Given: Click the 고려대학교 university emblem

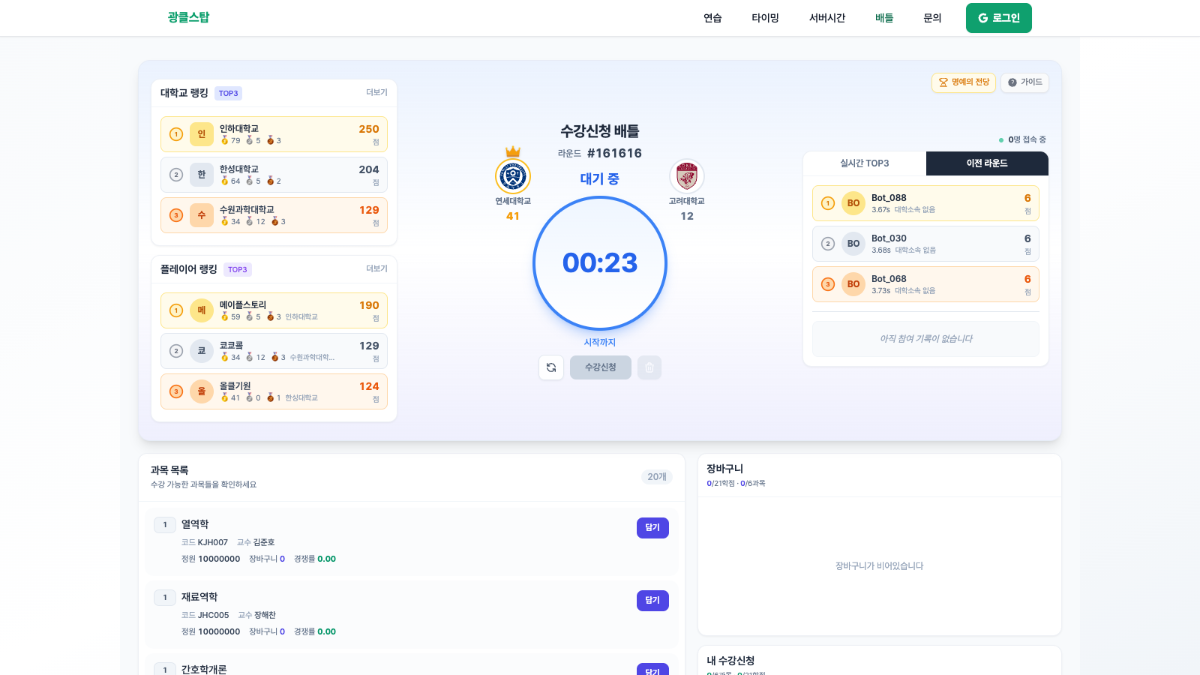Looking at the screenshot, I should point(687,177).
